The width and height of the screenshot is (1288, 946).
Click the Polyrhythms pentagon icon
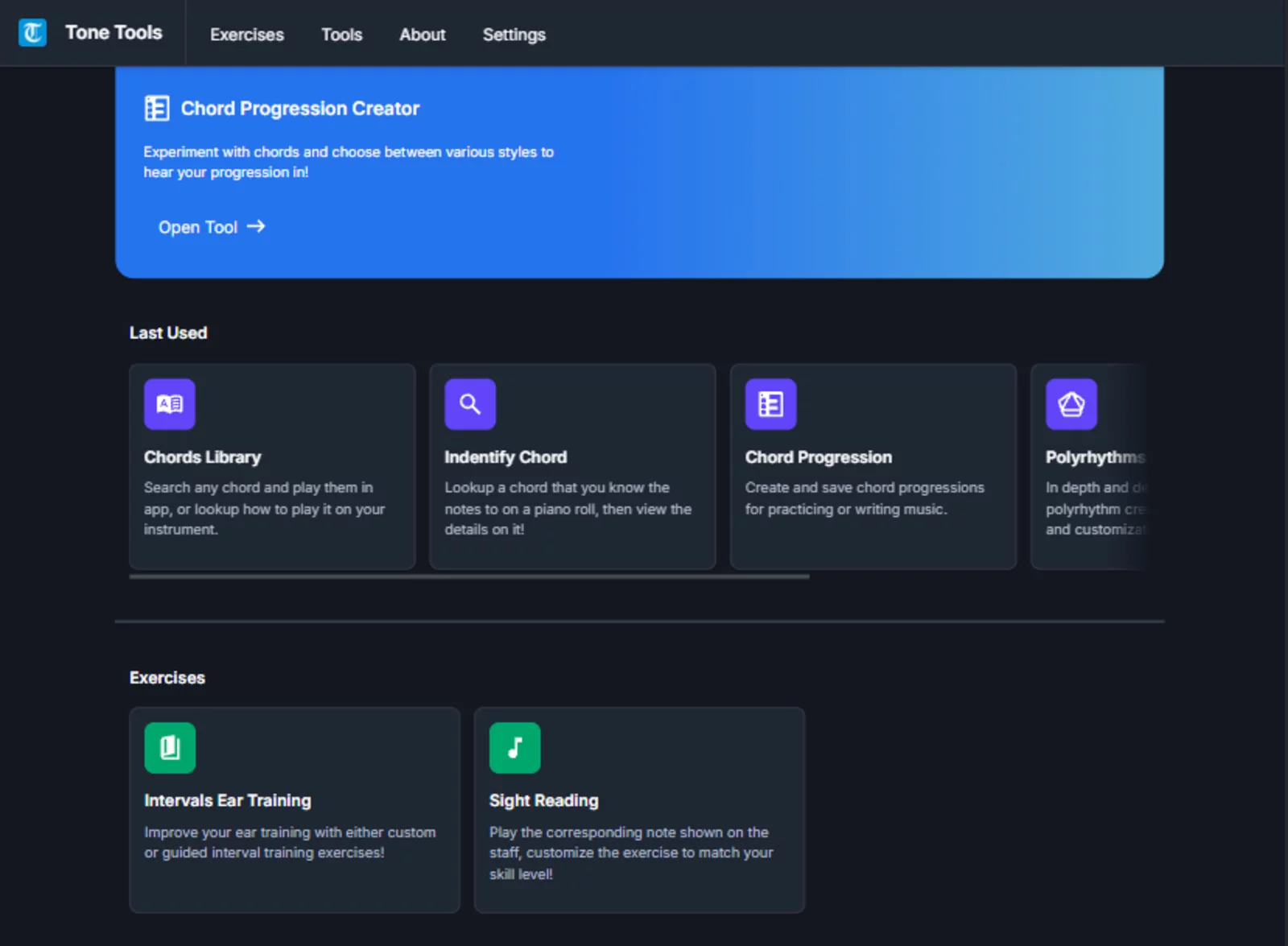[x=1071, y=404]
